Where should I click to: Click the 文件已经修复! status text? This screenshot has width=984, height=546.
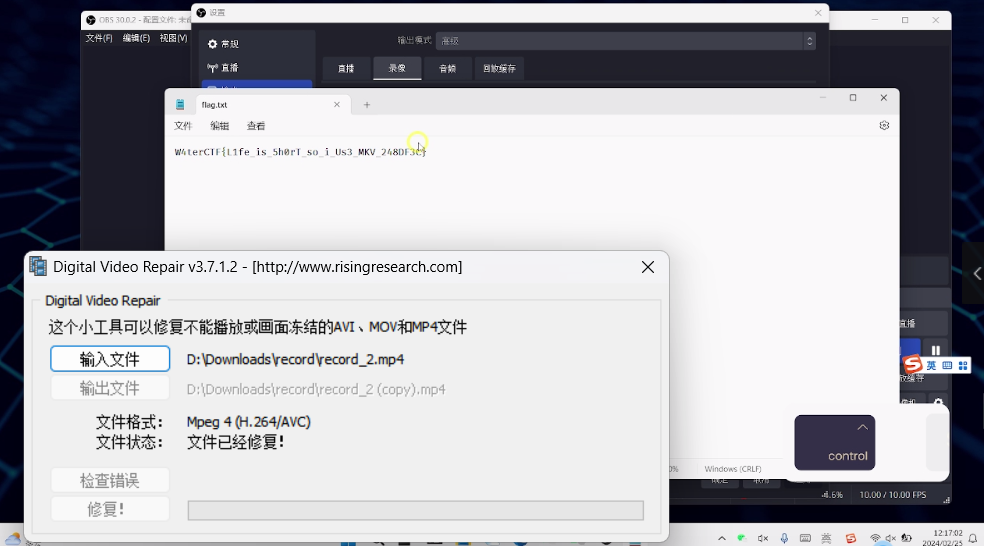[x=235, y=442]
